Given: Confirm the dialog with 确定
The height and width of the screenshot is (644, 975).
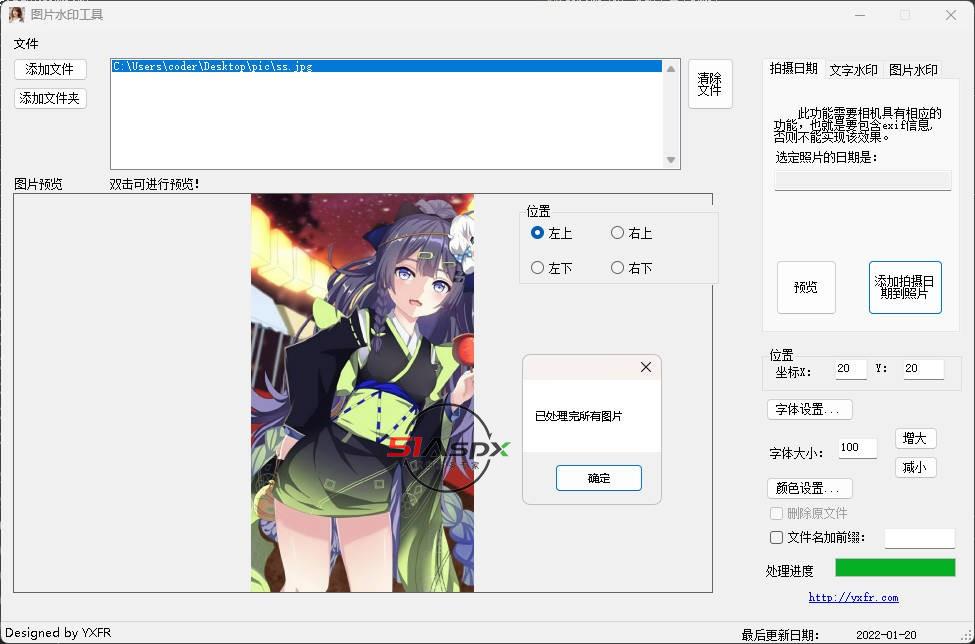Looking at the screenshot, I should pyautogui.click(x=598, y=478).
